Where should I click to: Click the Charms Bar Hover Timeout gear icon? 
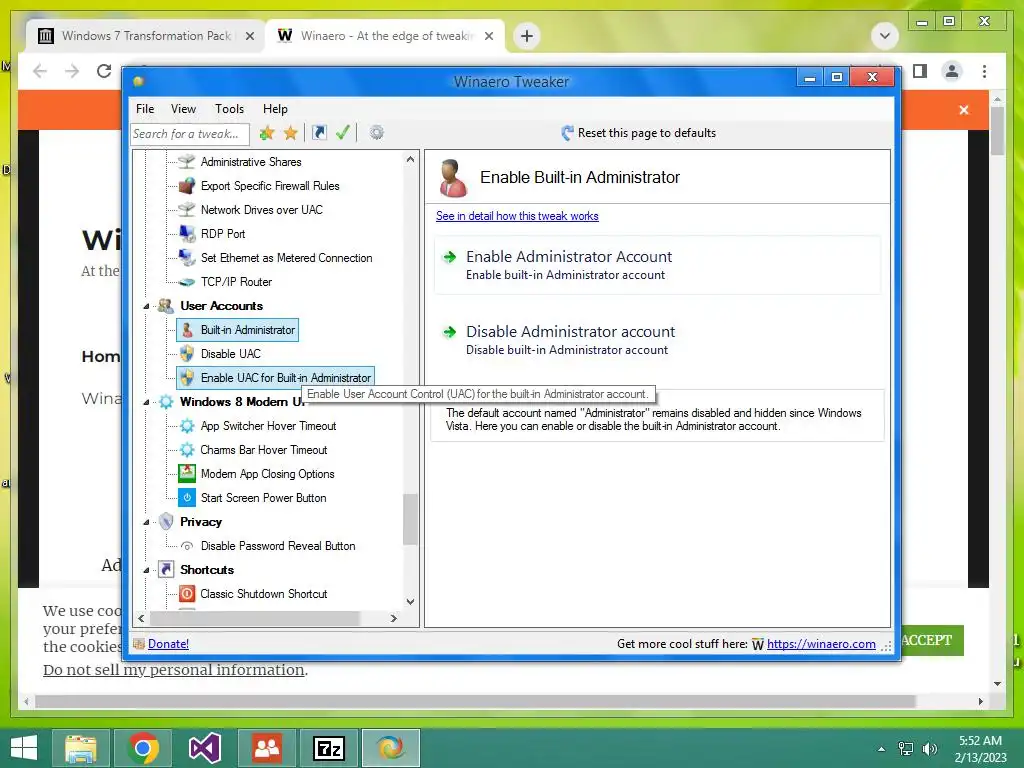point(187,449)
